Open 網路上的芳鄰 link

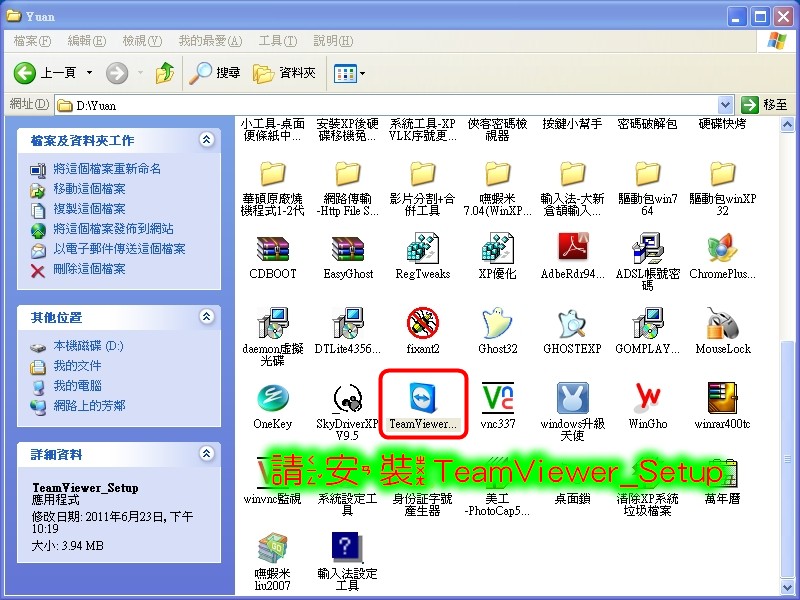89,406
